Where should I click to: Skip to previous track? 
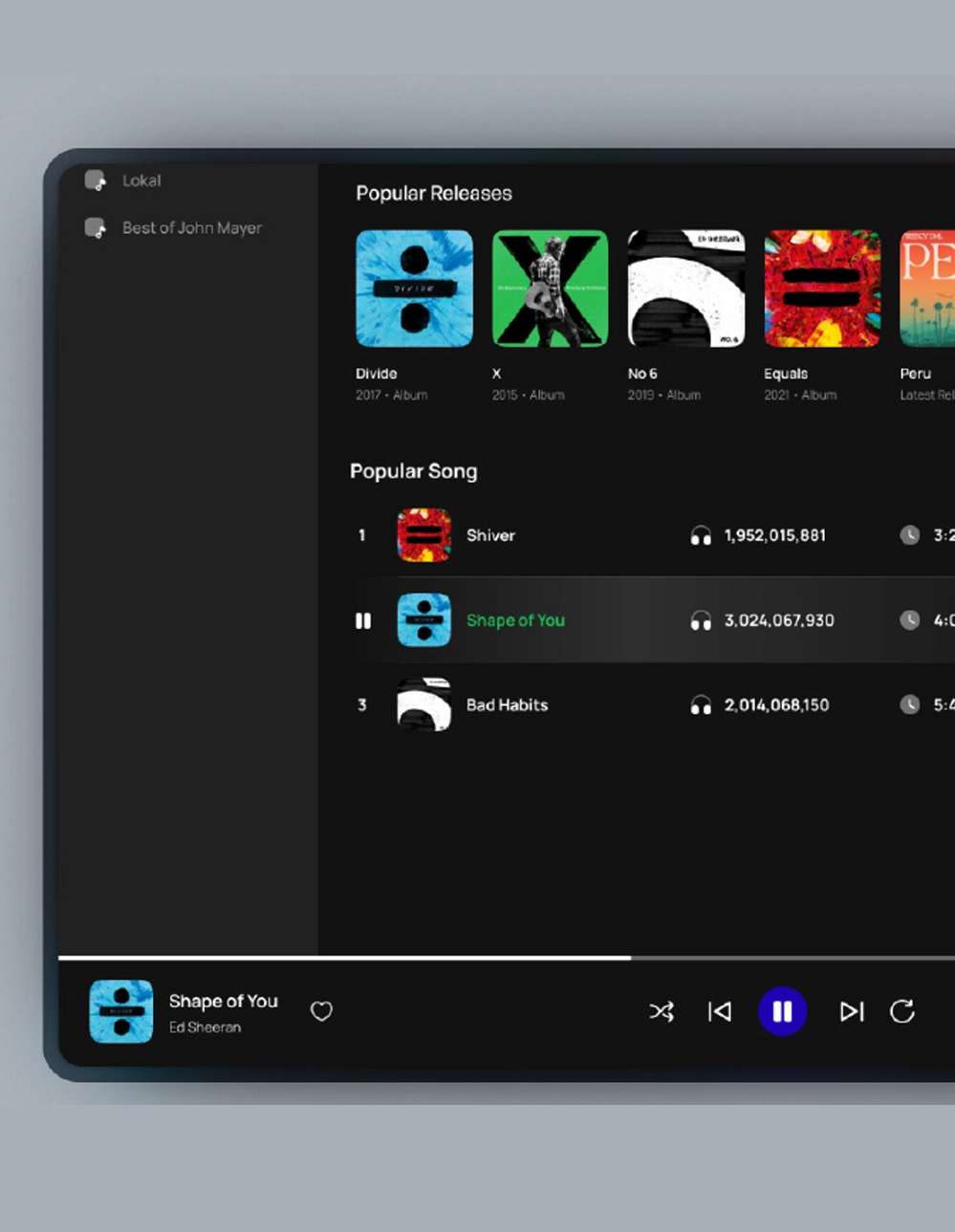point(720,1011)
